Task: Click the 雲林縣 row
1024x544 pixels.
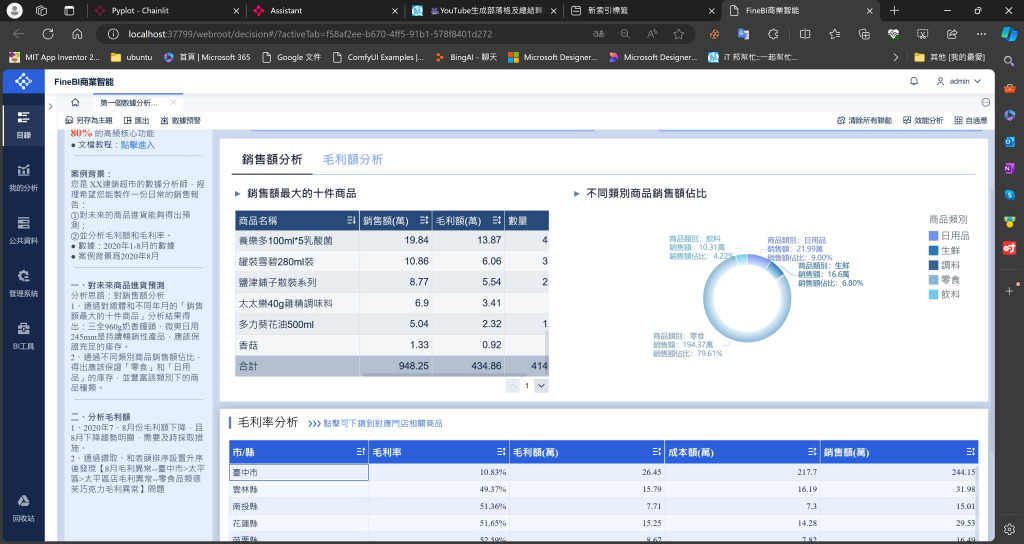Action: (603, 489)
